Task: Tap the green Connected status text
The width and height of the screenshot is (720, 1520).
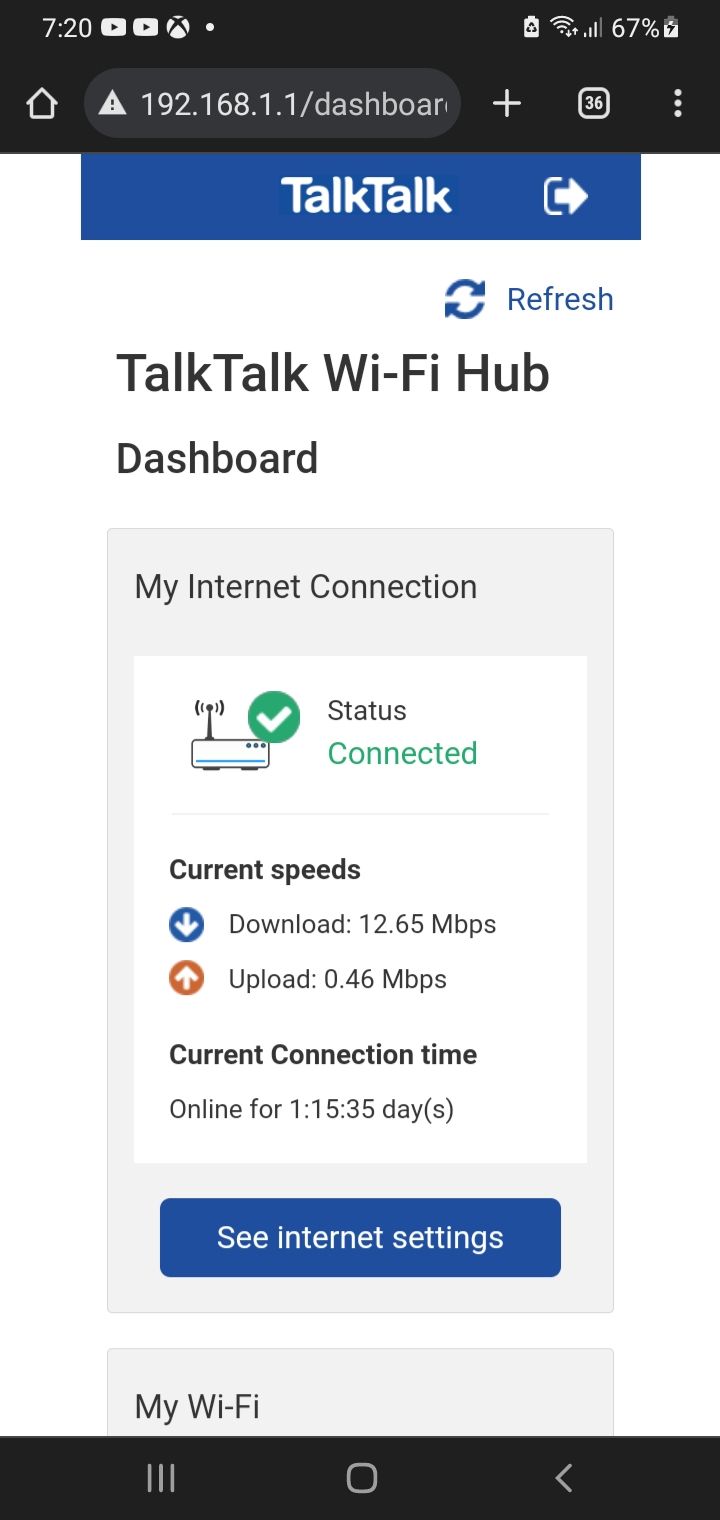Action: [402, 753]
